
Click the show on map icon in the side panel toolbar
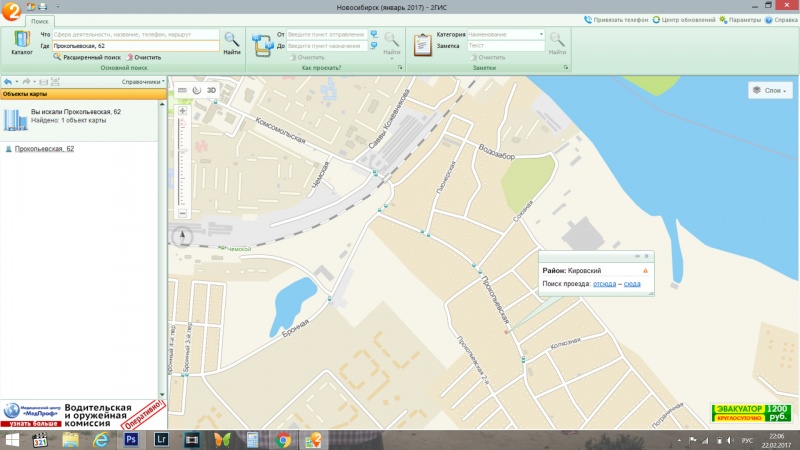pos(55,82)
